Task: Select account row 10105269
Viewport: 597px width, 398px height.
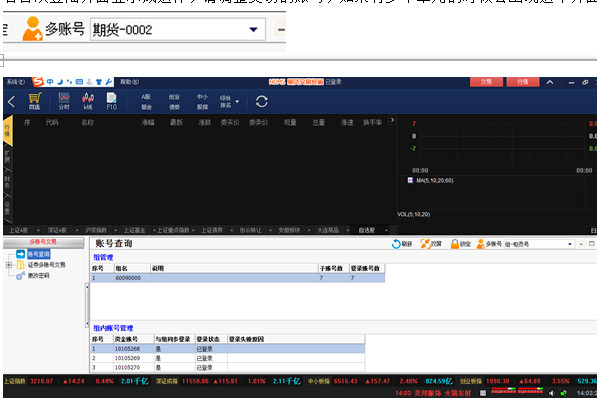Action: (x=228, y=358)
